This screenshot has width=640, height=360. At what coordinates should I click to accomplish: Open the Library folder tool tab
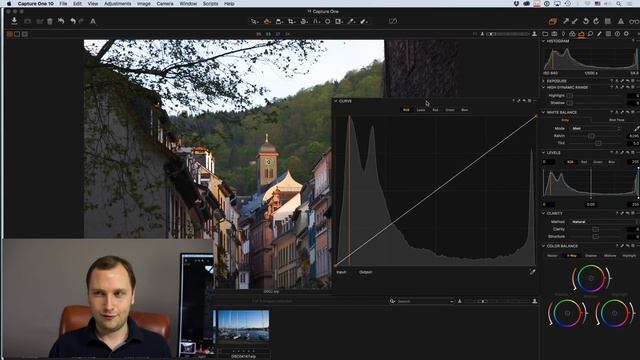tap(545, 34)
